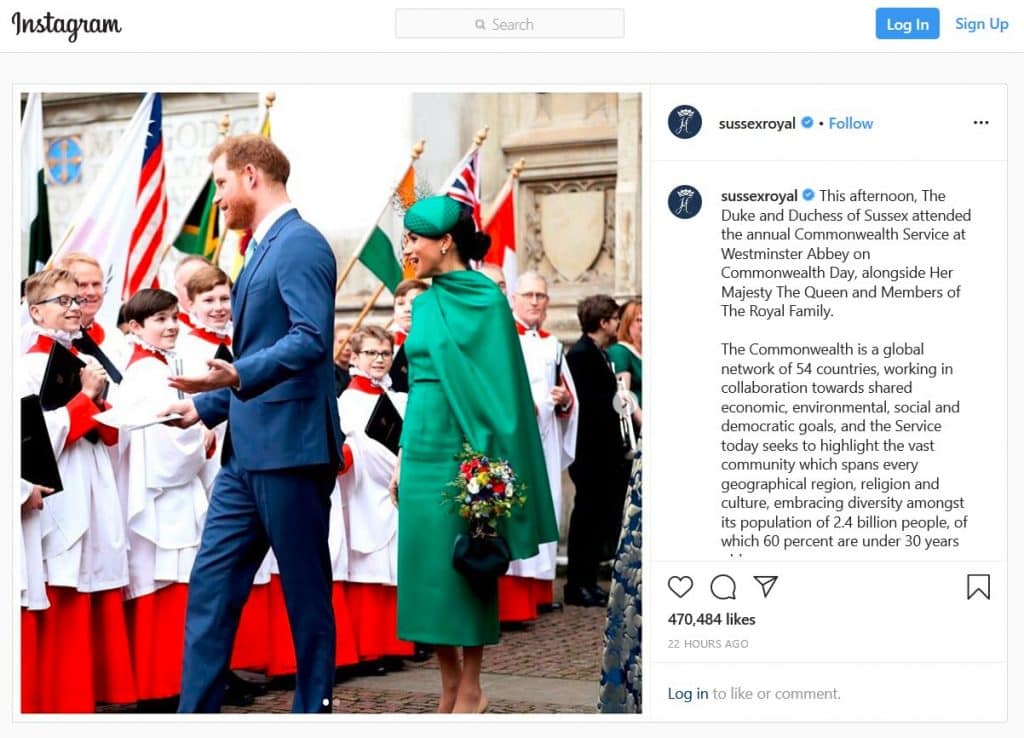
Task: Open the Sign Up link
Action: 981,24
